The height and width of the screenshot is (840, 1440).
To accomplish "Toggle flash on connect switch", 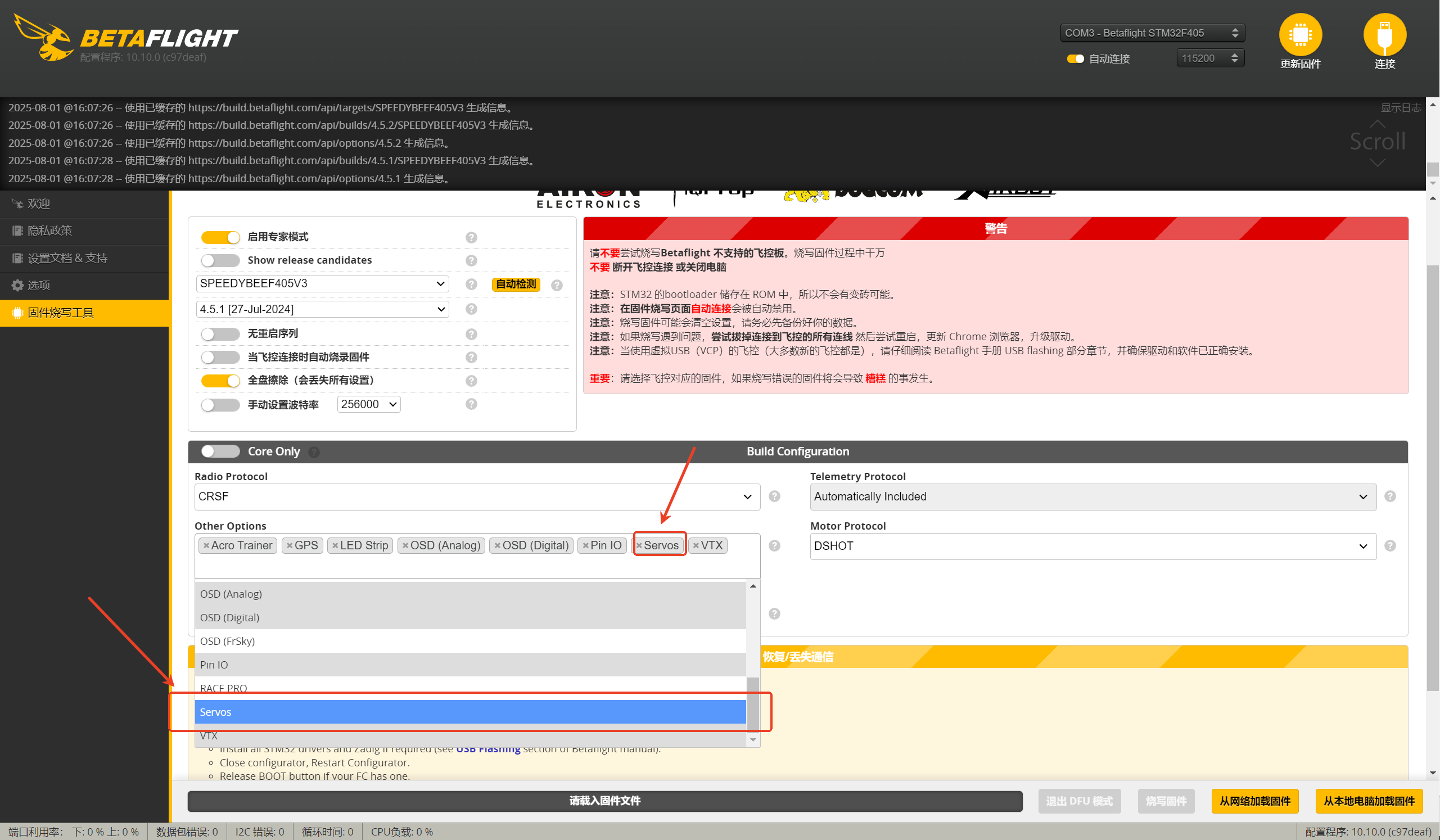I will [x=220, y=357].
